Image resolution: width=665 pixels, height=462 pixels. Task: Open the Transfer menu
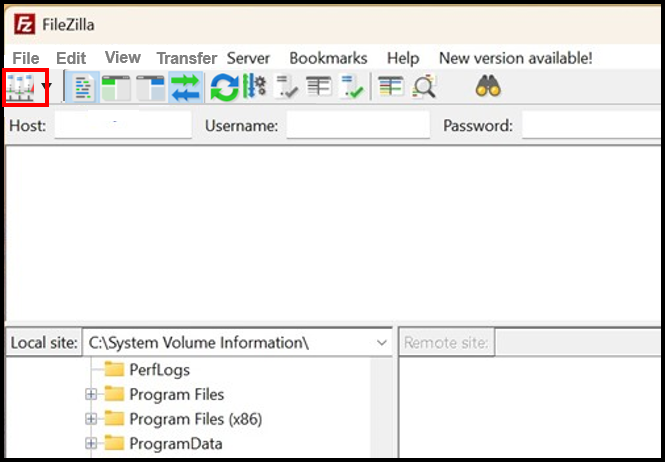point(187,58)
